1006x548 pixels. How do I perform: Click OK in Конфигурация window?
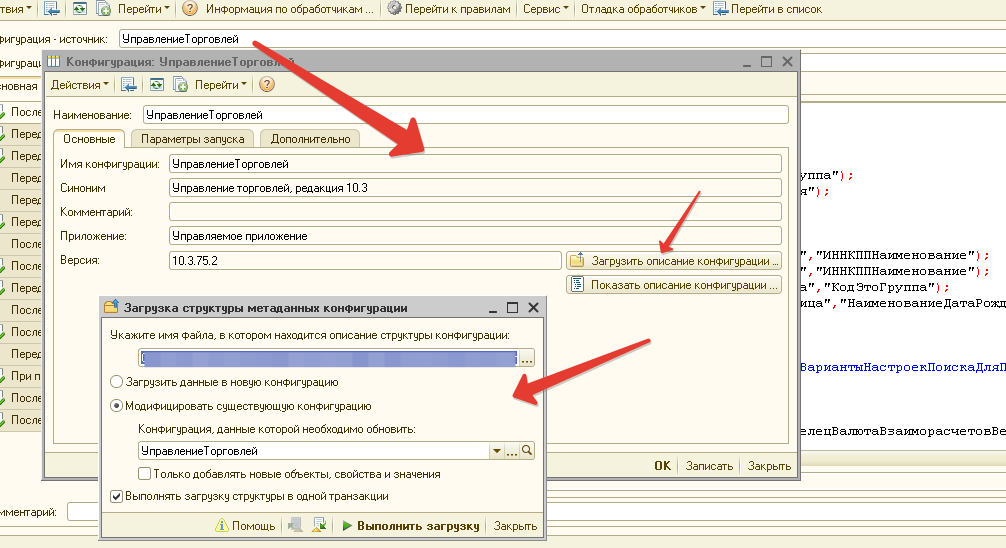tap(662, 466)
